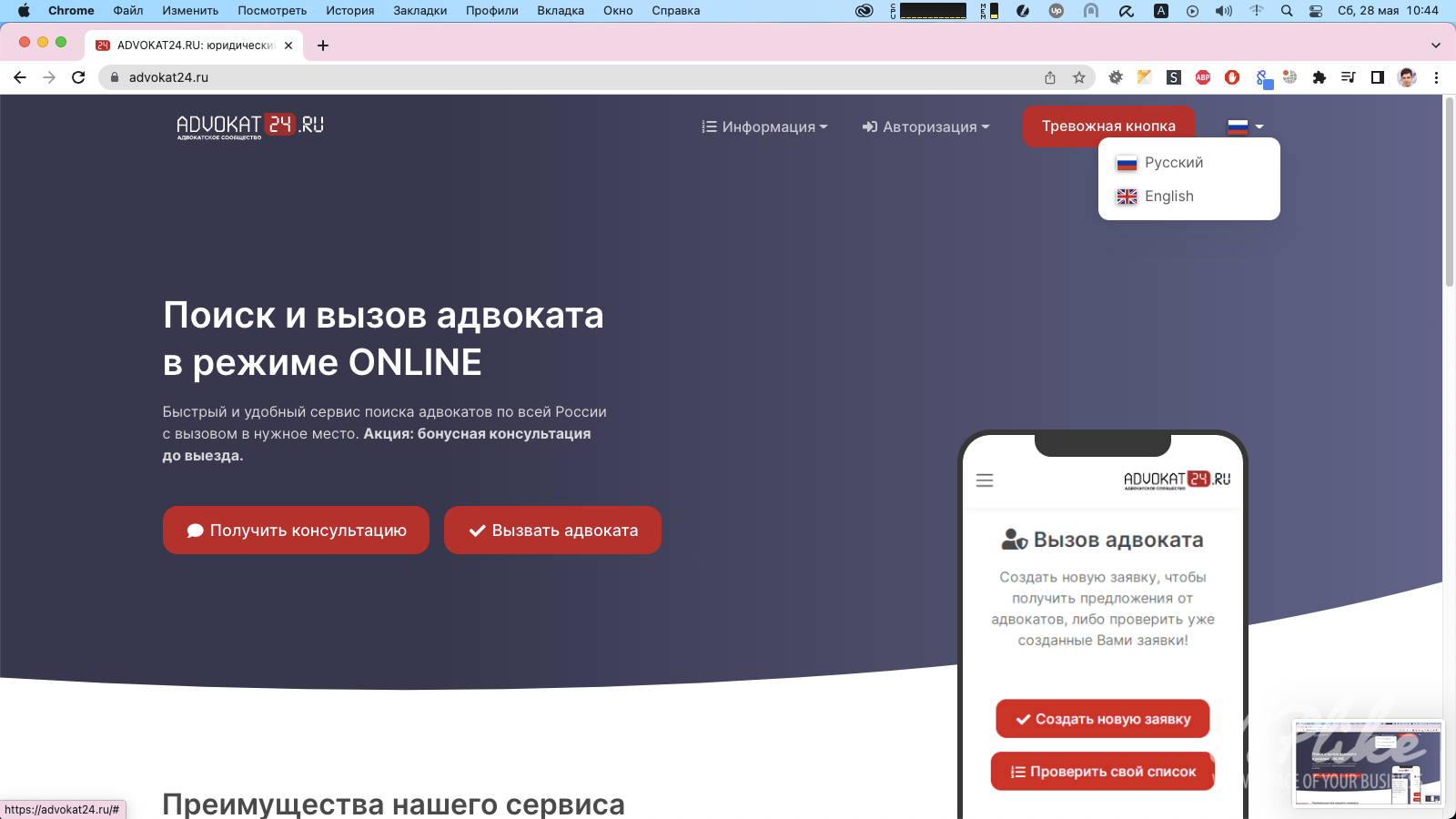Image resolution: width=1456 pixels, height=819 pixels.
Task: Open the gear-shaped extension icon
Action: coord(1116,77)
